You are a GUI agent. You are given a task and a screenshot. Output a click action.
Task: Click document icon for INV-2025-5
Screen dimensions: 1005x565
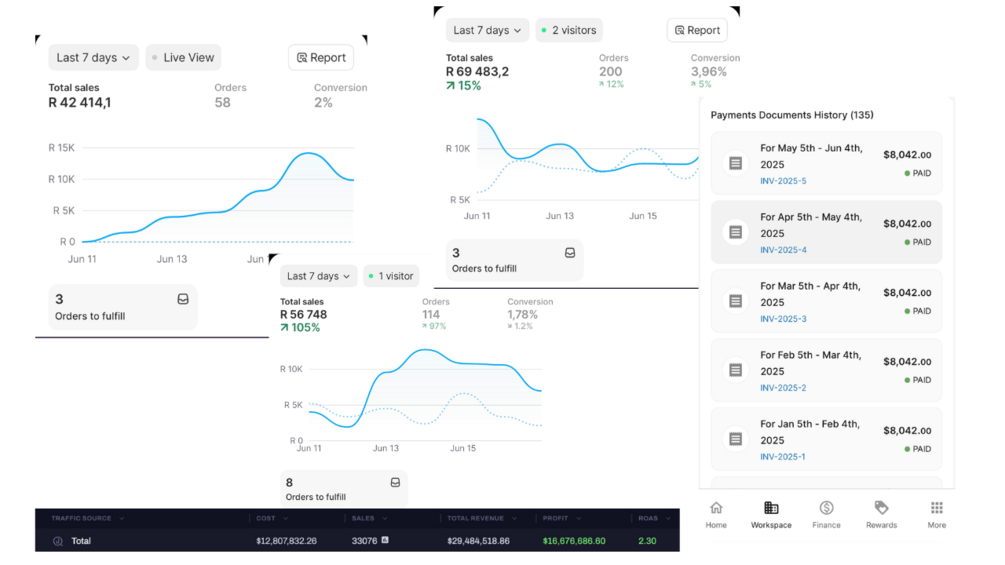(x=736, y=163)
